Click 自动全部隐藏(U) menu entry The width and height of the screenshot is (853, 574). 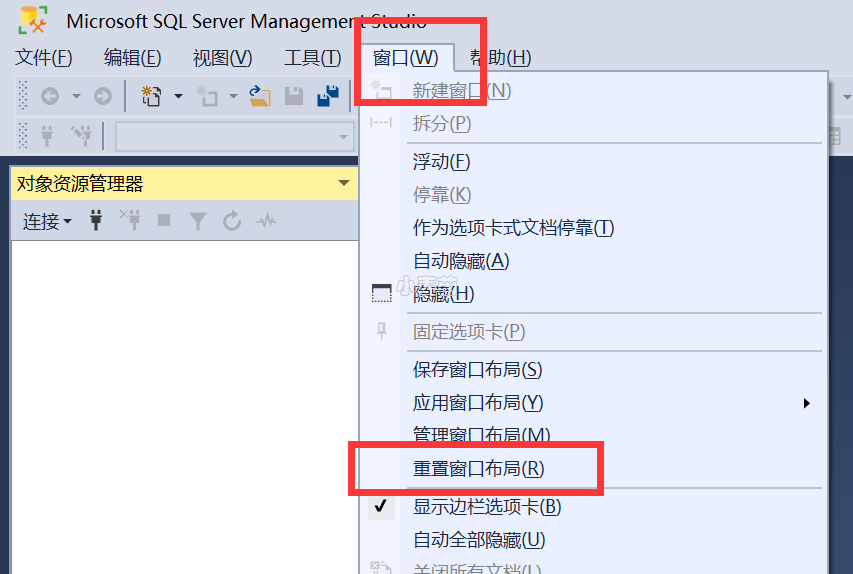coord(479,540)
